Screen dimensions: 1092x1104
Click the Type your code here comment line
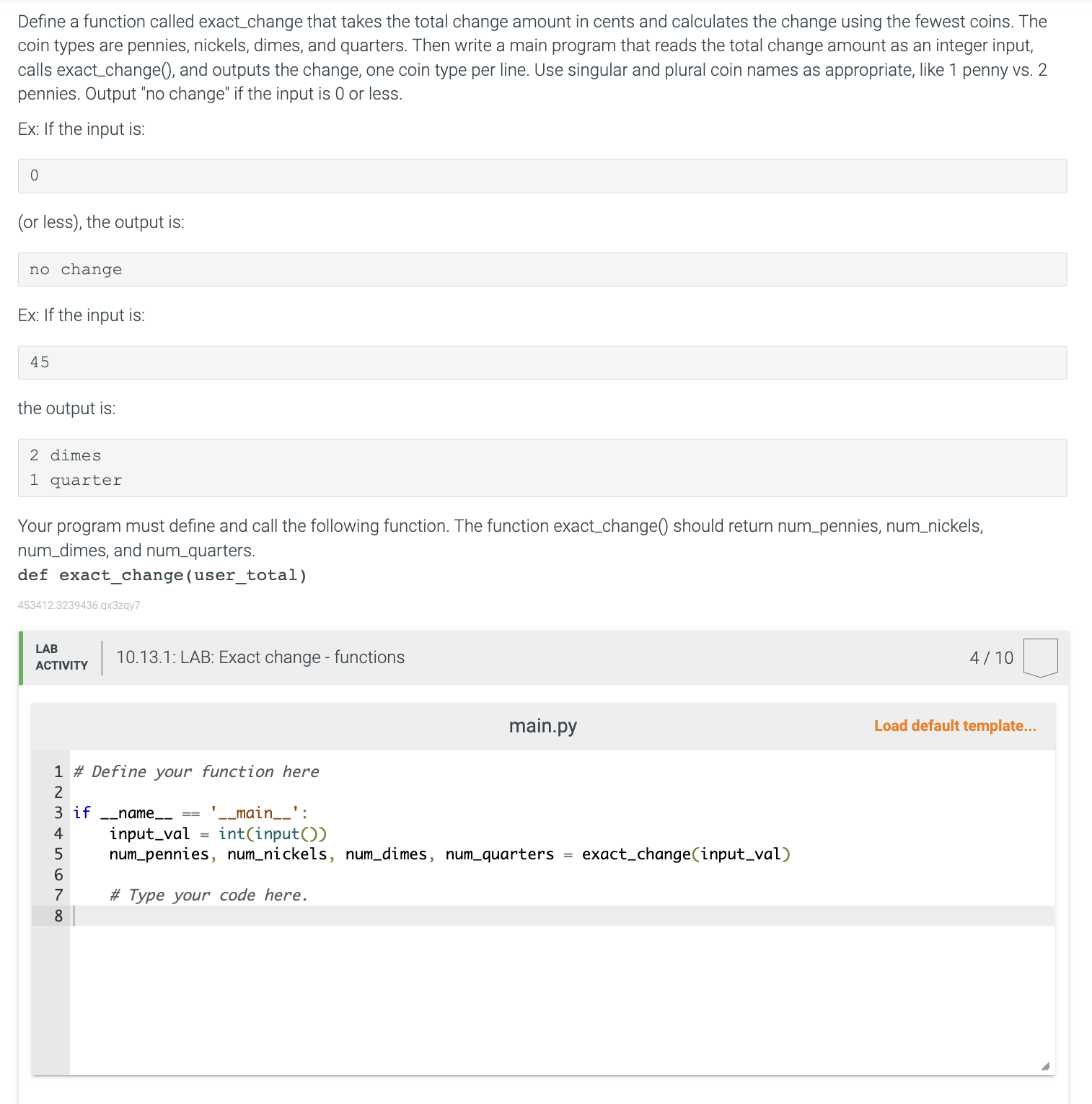[208, 895]
